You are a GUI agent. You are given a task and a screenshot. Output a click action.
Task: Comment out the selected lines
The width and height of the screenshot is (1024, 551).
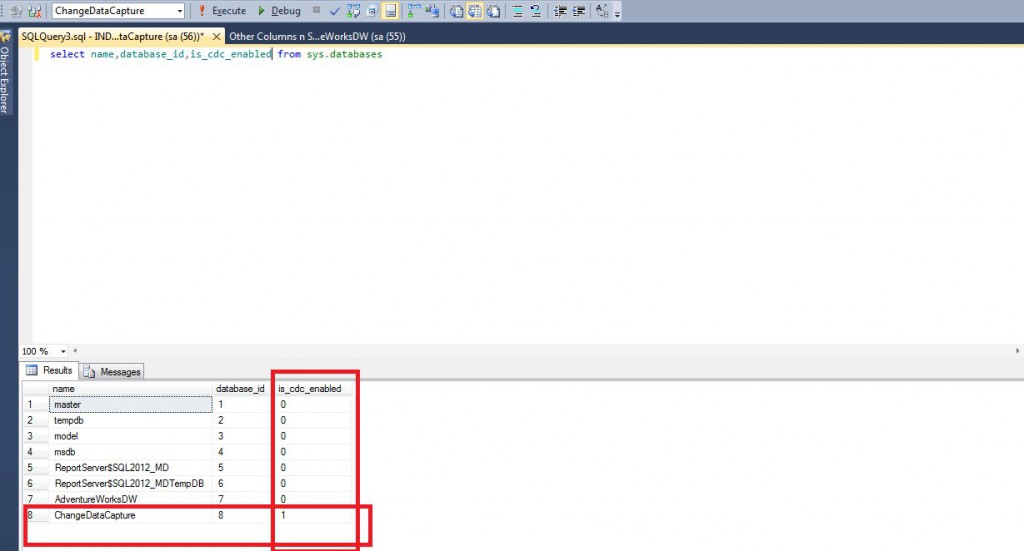[x=518, y=11]
